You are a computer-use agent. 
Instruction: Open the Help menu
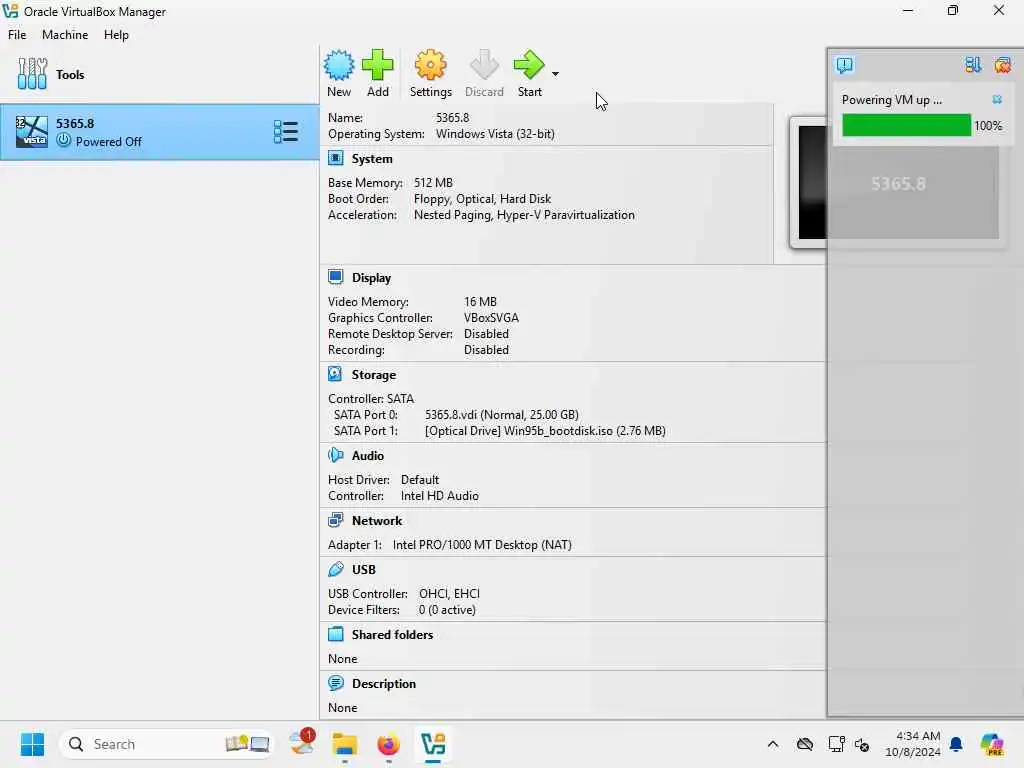116,35
